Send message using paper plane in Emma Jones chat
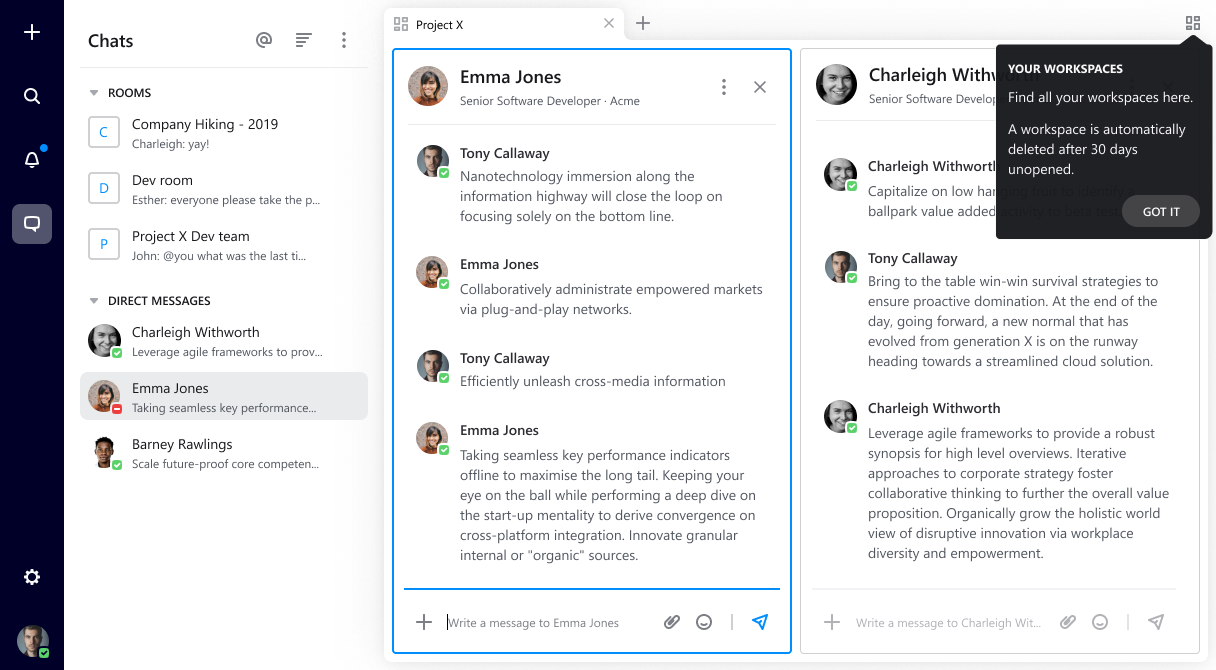 [x=760, y=622]
